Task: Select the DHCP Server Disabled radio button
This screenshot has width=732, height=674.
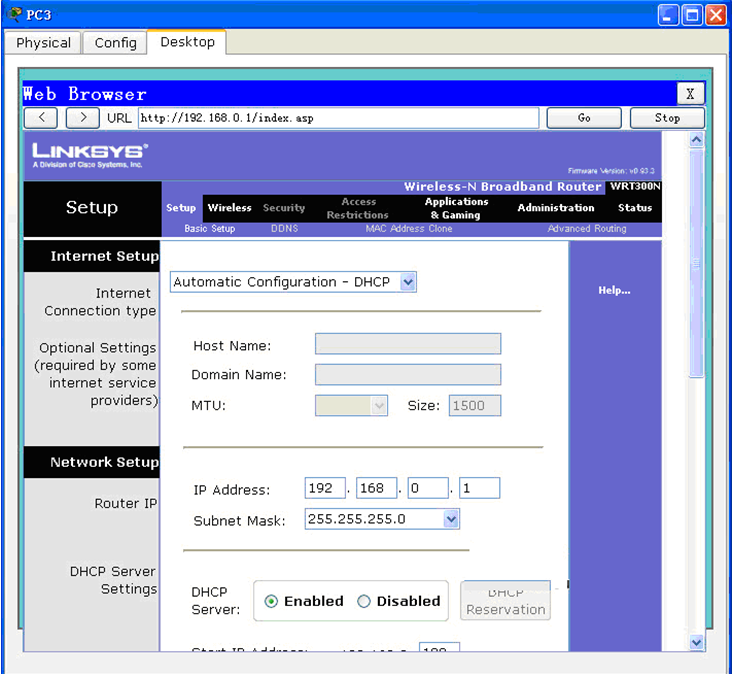Action: click(364, 601)
